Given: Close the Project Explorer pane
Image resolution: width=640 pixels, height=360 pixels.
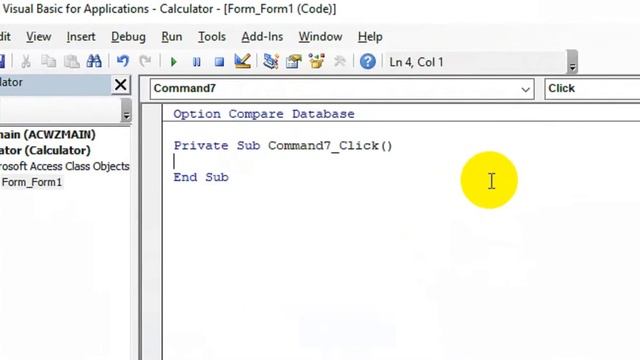Looking at the screenshot, I should (x=120, y=85).
